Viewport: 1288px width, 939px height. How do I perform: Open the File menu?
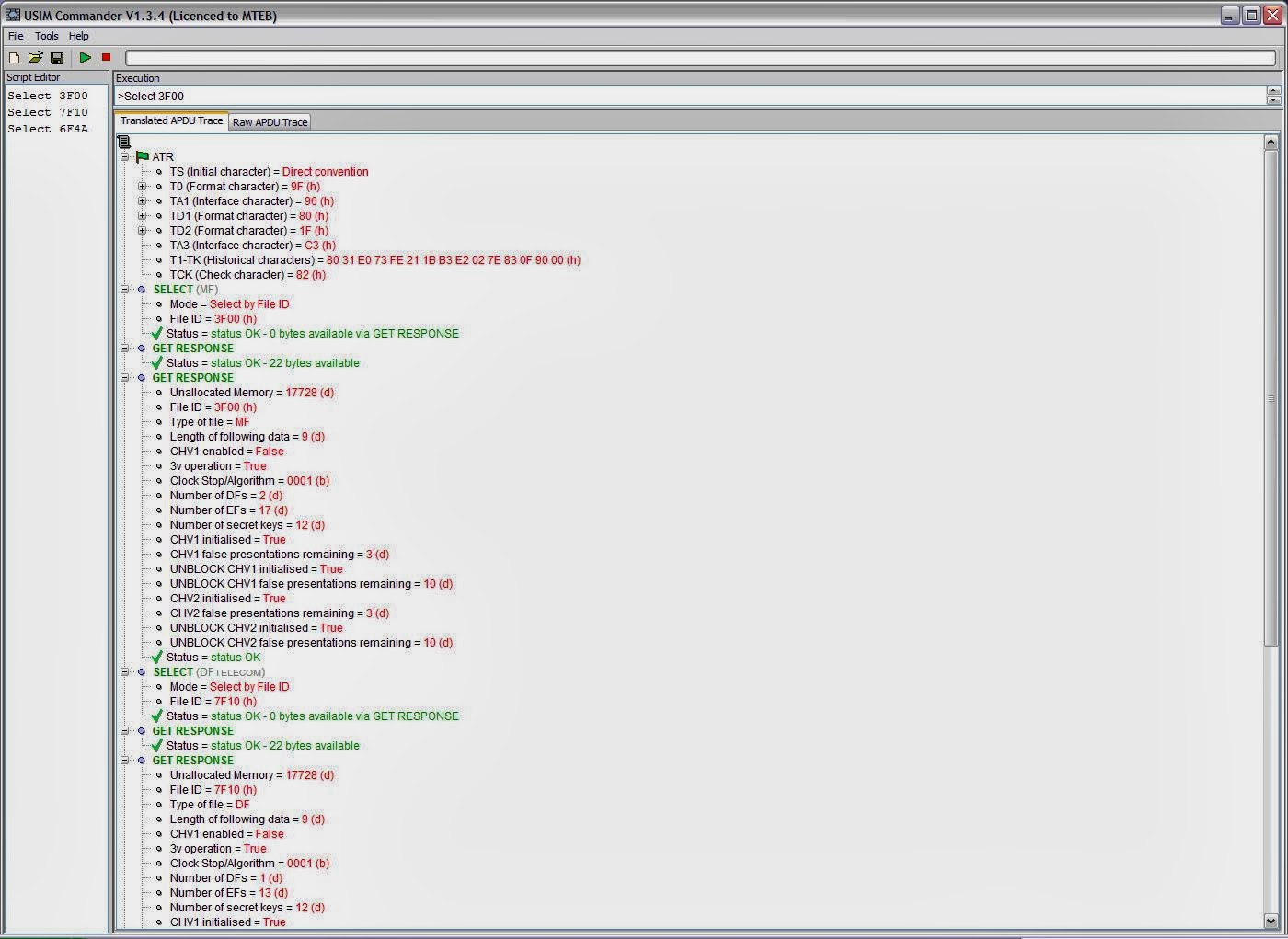point(16,36)
